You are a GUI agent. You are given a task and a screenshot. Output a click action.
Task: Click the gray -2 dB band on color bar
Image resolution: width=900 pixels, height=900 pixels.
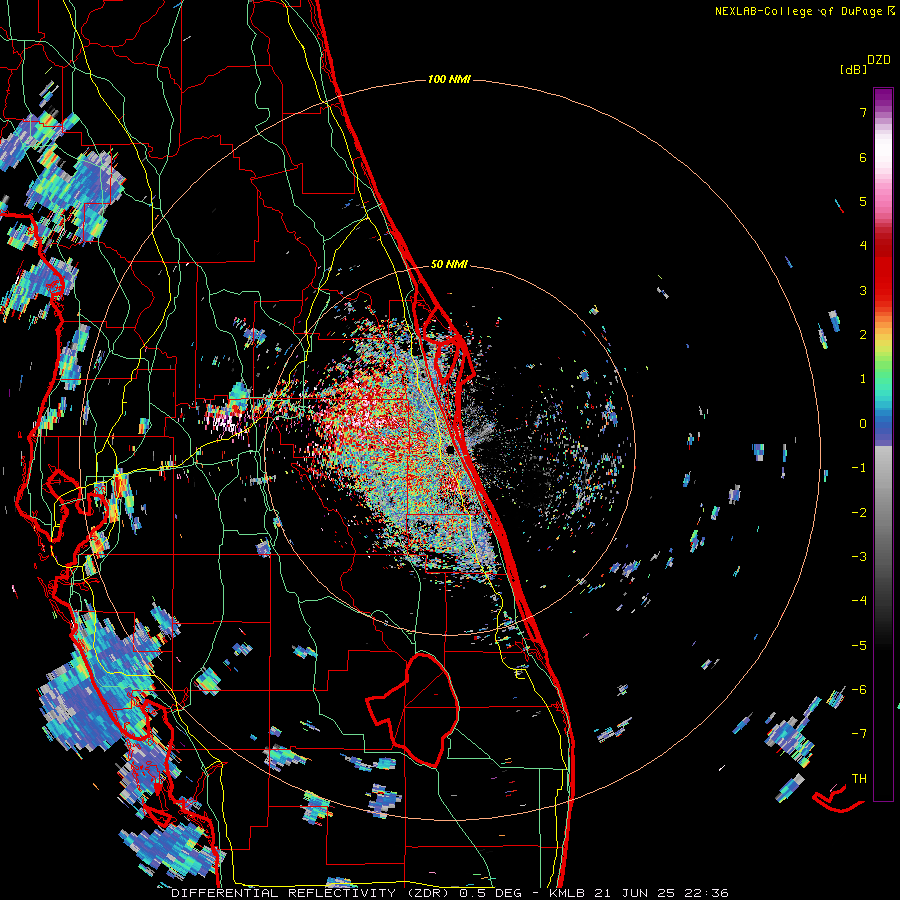click(883, 512)
